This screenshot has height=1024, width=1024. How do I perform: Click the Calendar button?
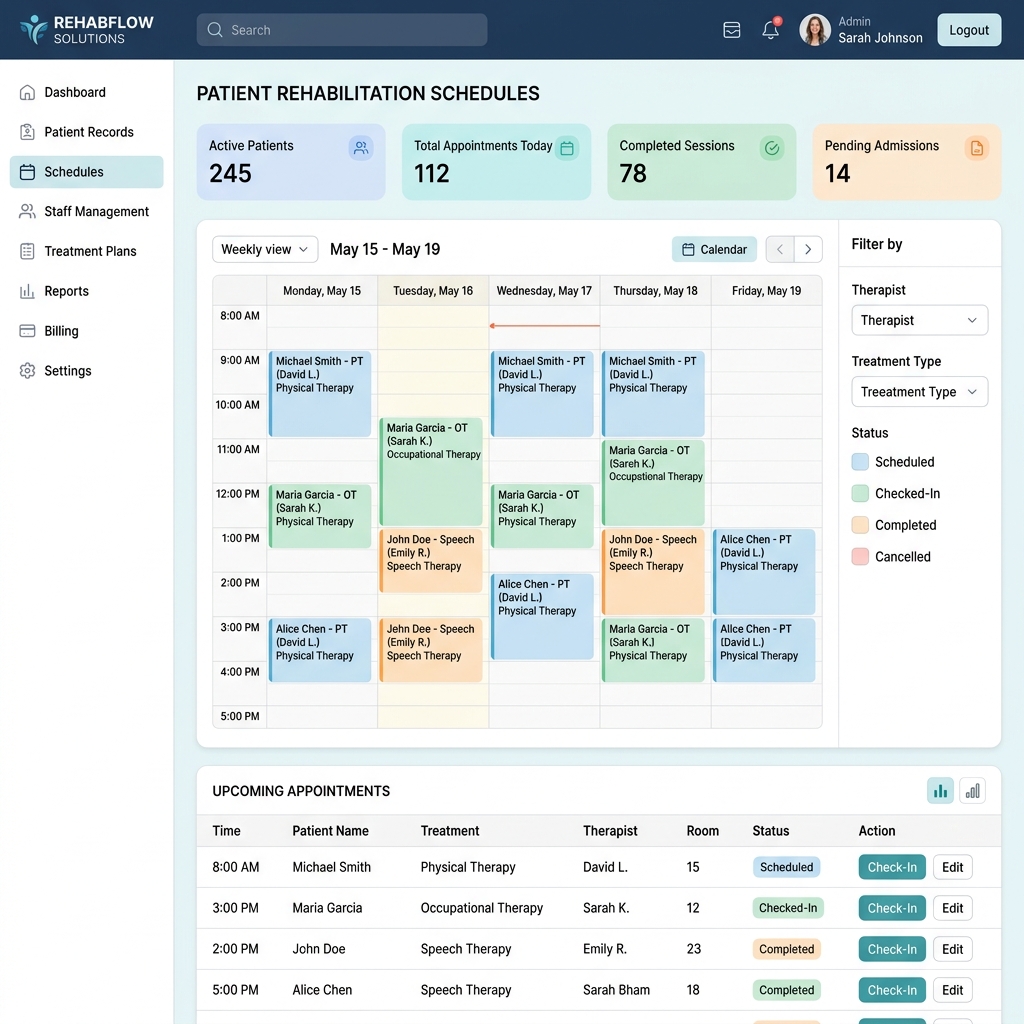point(714,249)
